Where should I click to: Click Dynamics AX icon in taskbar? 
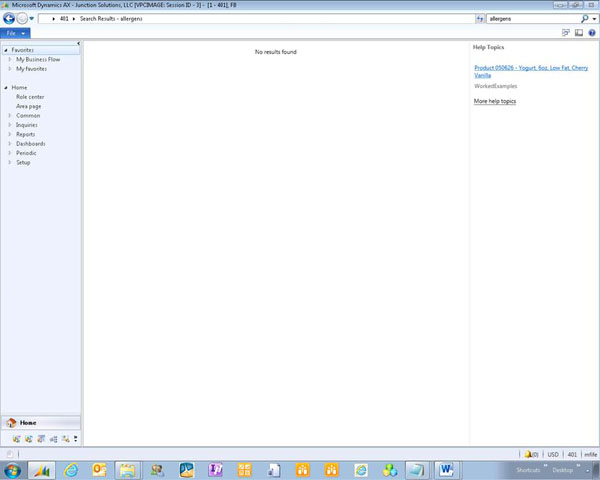[x=41, y=470]
